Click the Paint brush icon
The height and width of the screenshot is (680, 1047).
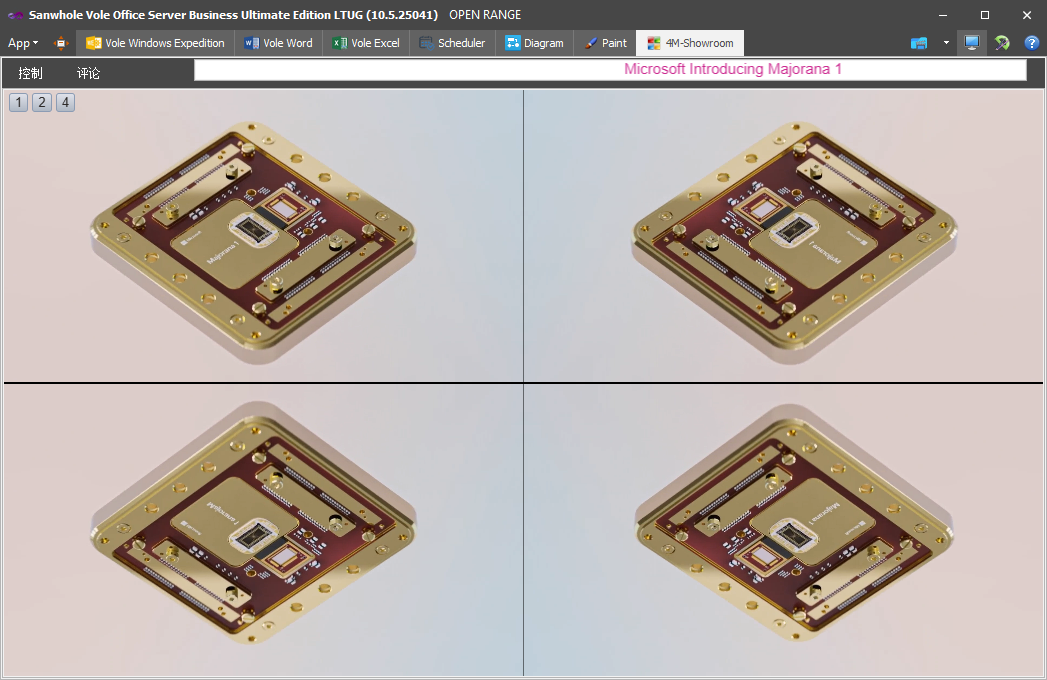click(591, 43)
